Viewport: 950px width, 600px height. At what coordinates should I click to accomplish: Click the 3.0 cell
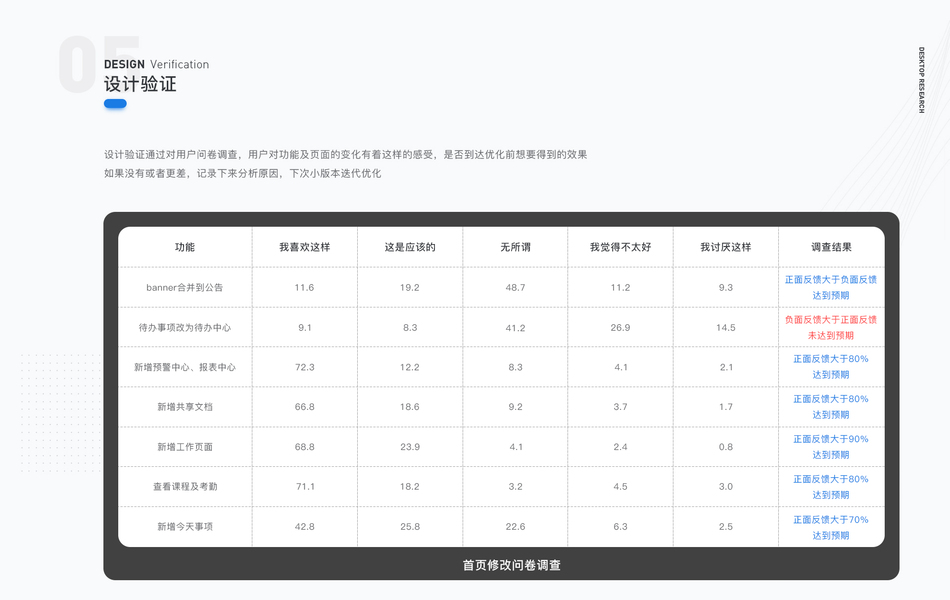[x=726, y=486]
